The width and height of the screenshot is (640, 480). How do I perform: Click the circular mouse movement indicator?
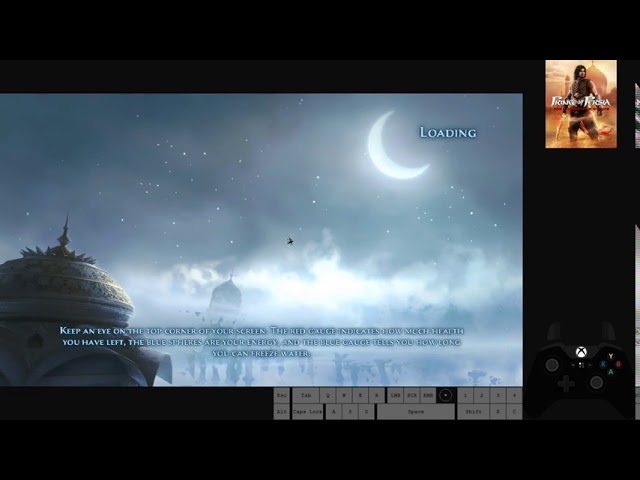[x=445, y=395]
